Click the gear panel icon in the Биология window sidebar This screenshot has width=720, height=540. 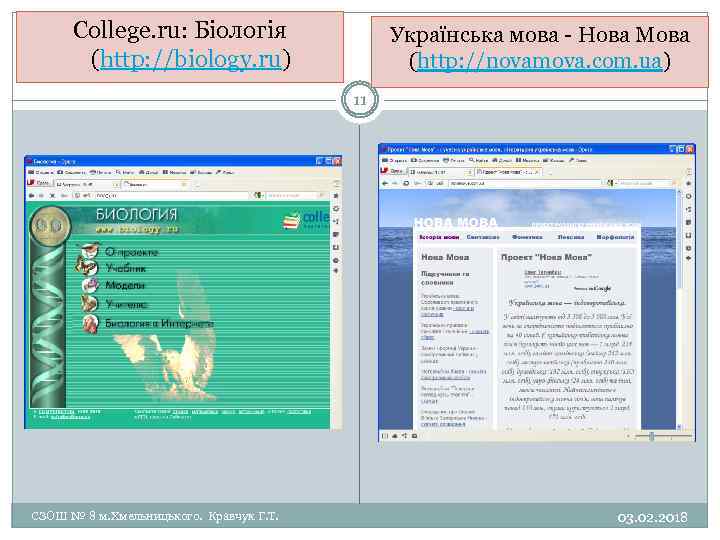pyautogui.click(x=336, y=209)
